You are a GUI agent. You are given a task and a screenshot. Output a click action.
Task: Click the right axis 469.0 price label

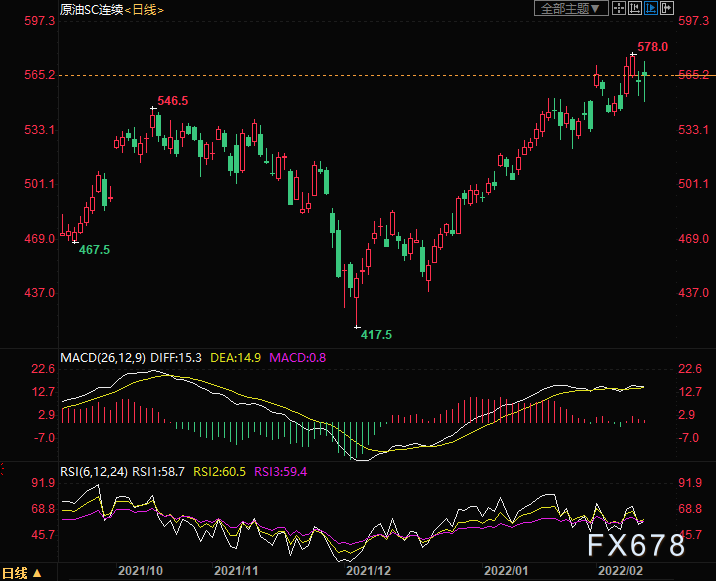(694, 238)
